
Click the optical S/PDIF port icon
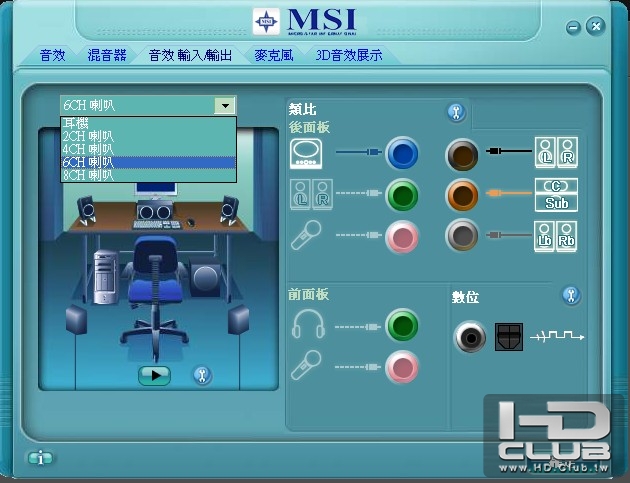[509, 337]
